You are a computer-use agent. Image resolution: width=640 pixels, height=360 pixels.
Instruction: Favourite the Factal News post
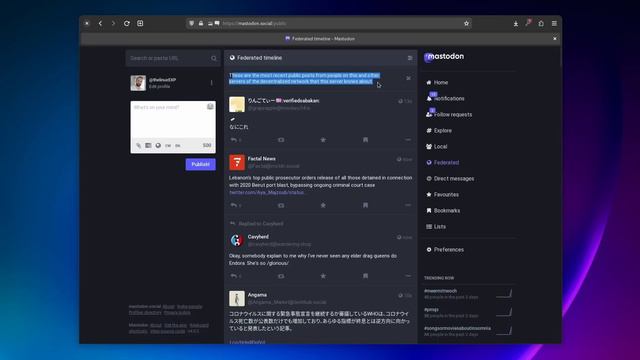coord(323,205)
